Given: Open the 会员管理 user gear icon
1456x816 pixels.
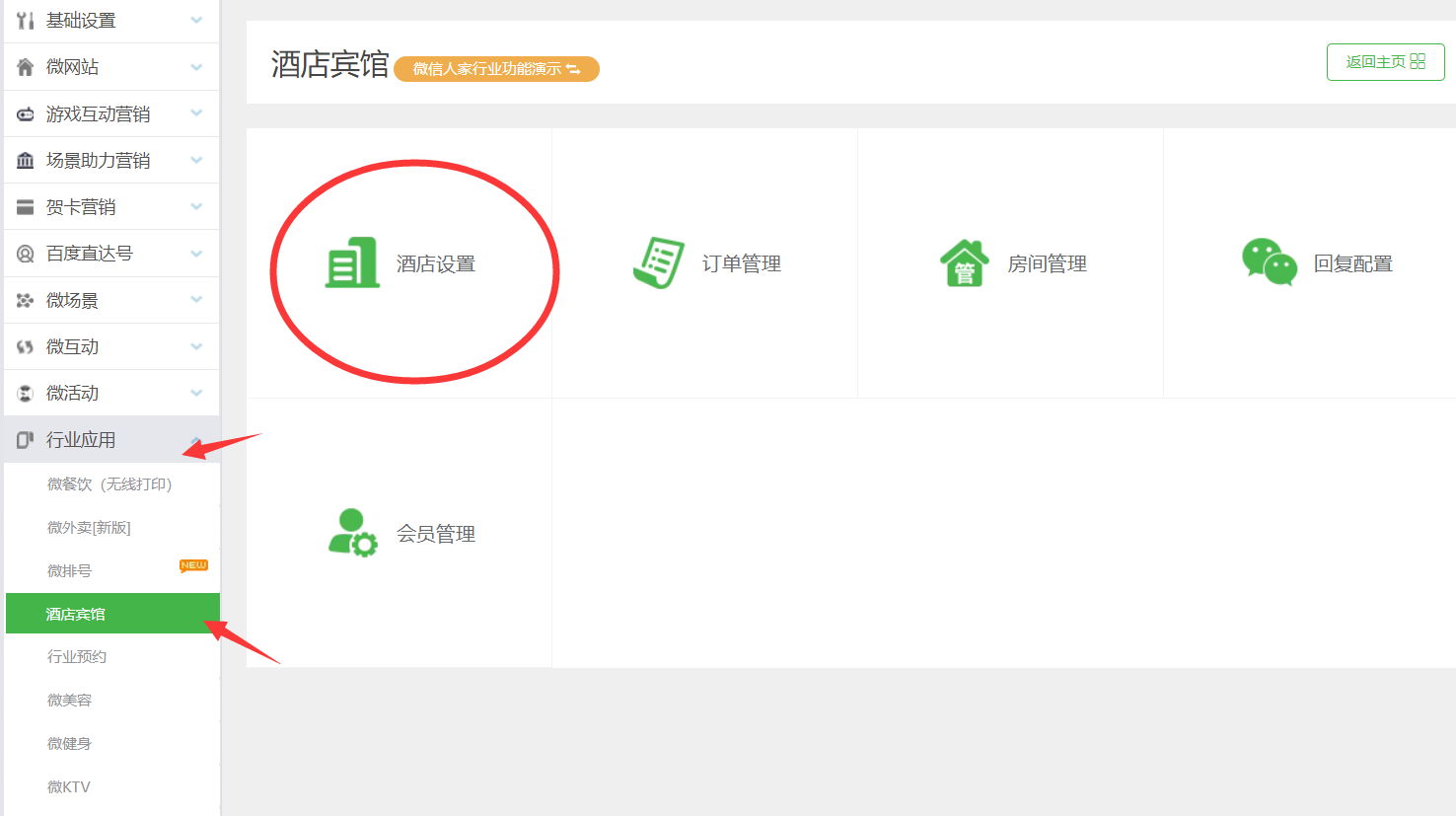Looking at the screenshot, I should tap(352, 533).
